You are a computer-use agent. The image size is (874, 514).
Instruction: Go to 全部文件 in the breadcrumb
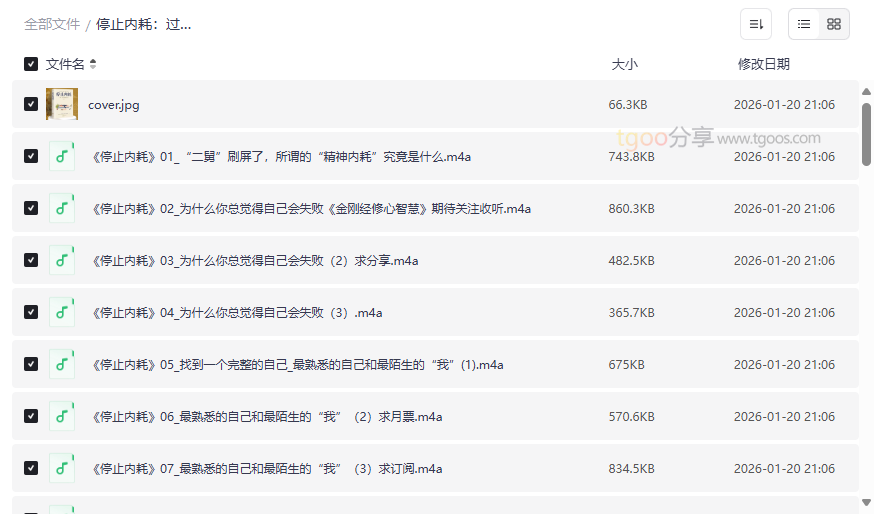coord(52,24)
